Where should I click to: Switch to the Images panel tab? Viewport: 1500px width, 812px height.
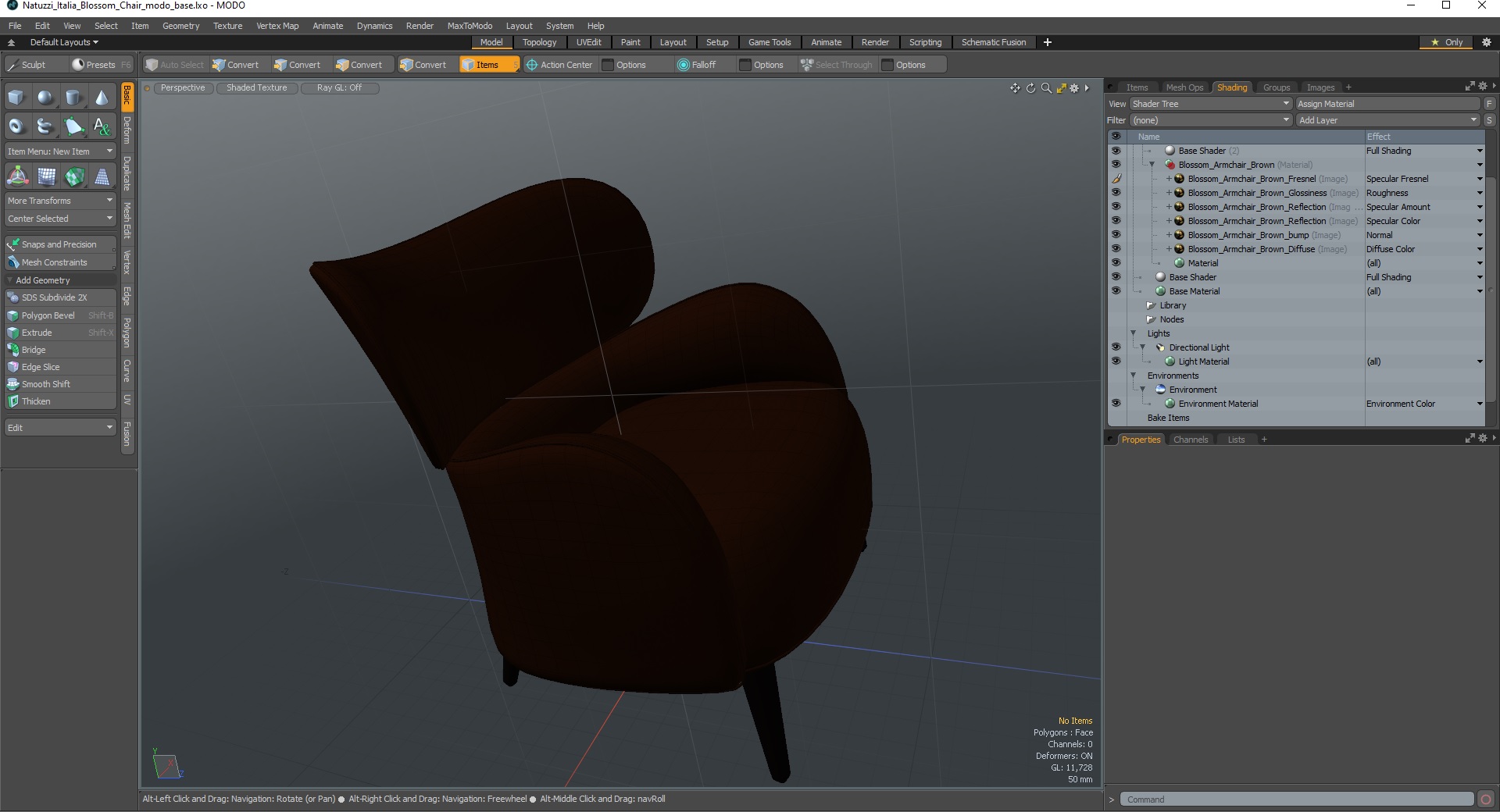[1320, 87]
